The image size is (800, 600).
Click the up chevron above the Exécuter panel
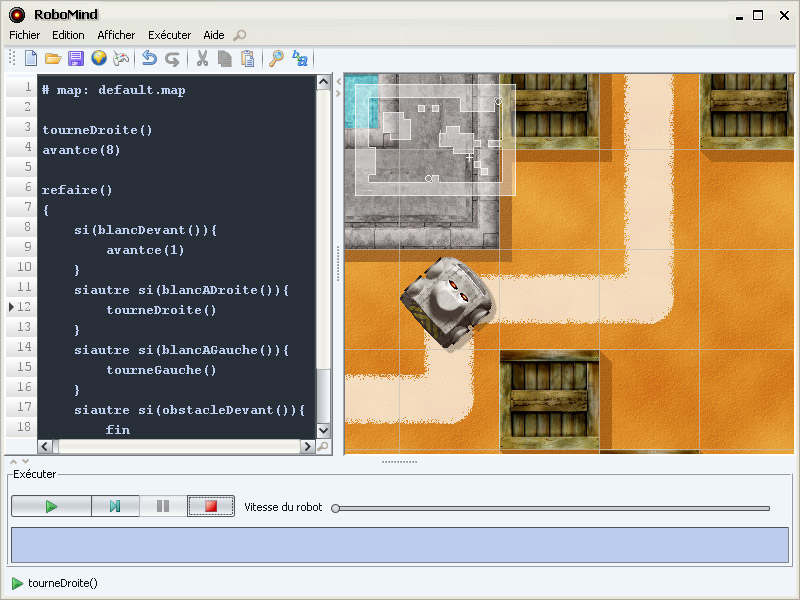(x=14, y=461)
